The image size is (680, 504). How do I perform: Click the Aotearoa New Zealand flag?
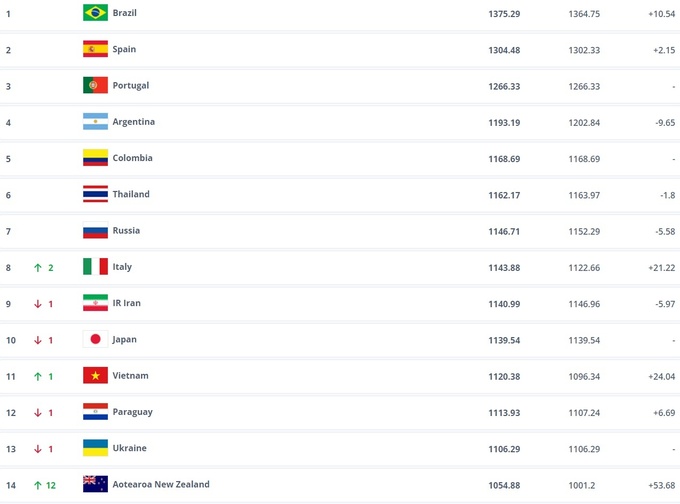(x=95, y=485)
